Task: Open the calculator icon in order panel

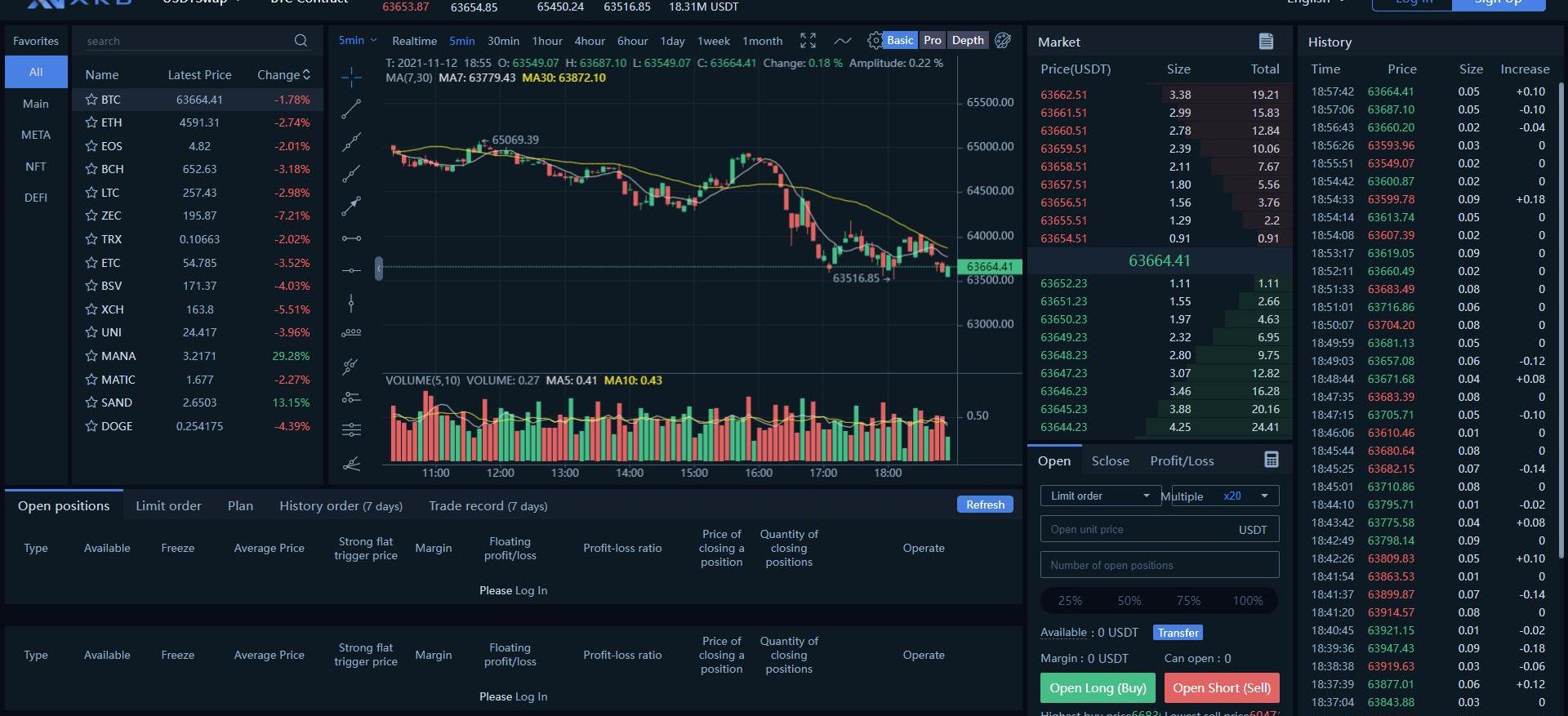Action: (x=1271, y=460)
